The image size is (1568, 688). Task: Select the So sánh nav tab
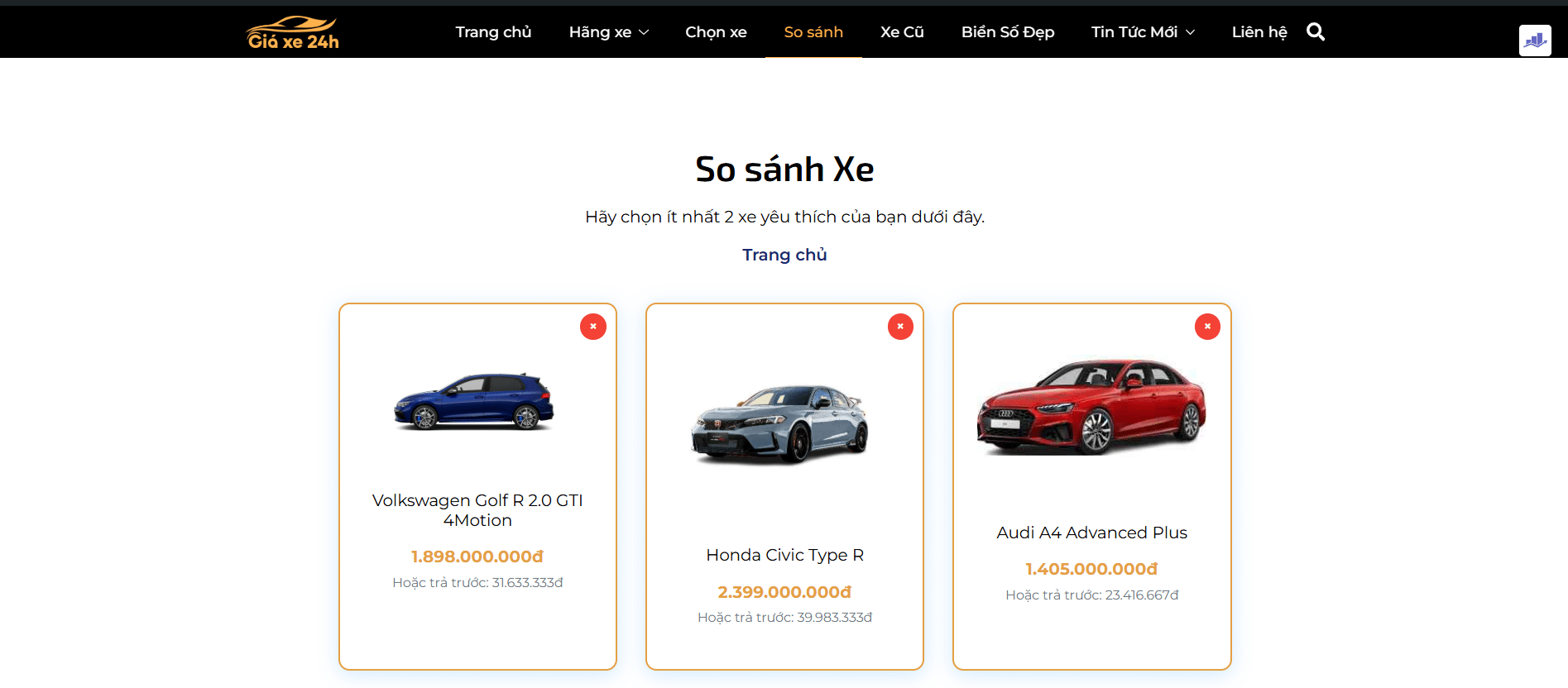(x=813, y=32)
